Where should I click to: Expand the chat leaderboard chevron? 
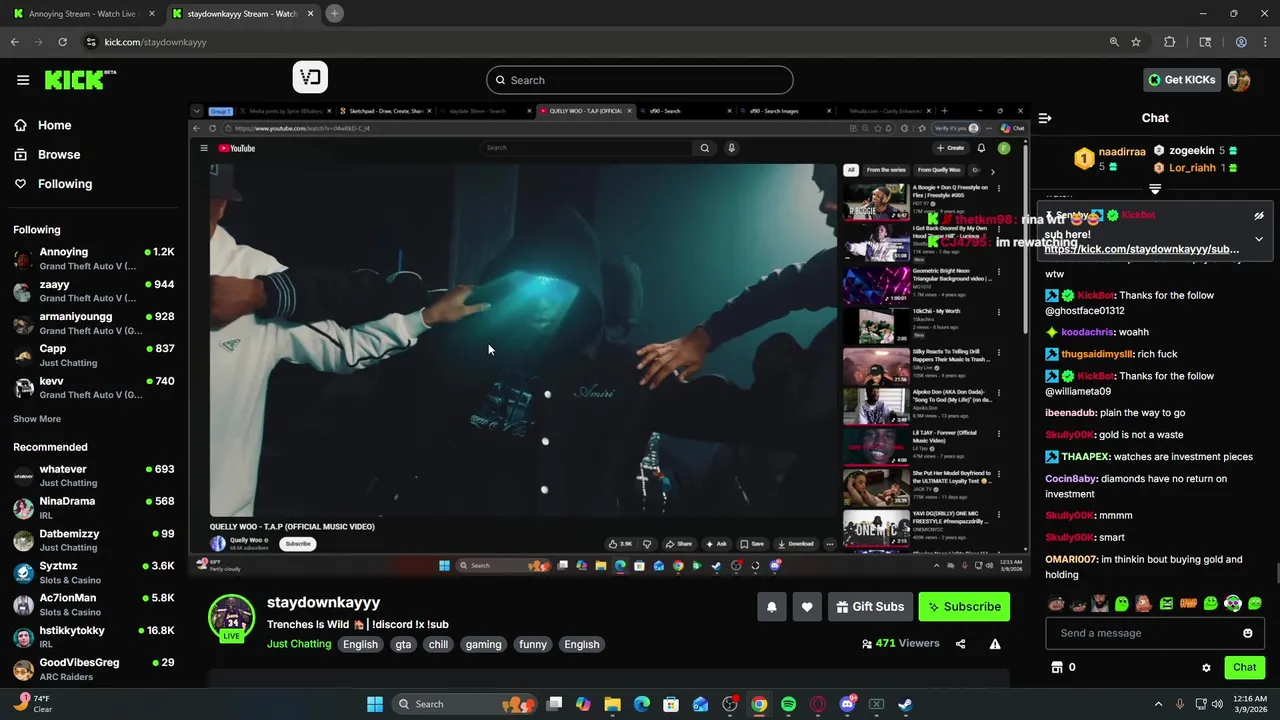click(x=1155, y=188)
